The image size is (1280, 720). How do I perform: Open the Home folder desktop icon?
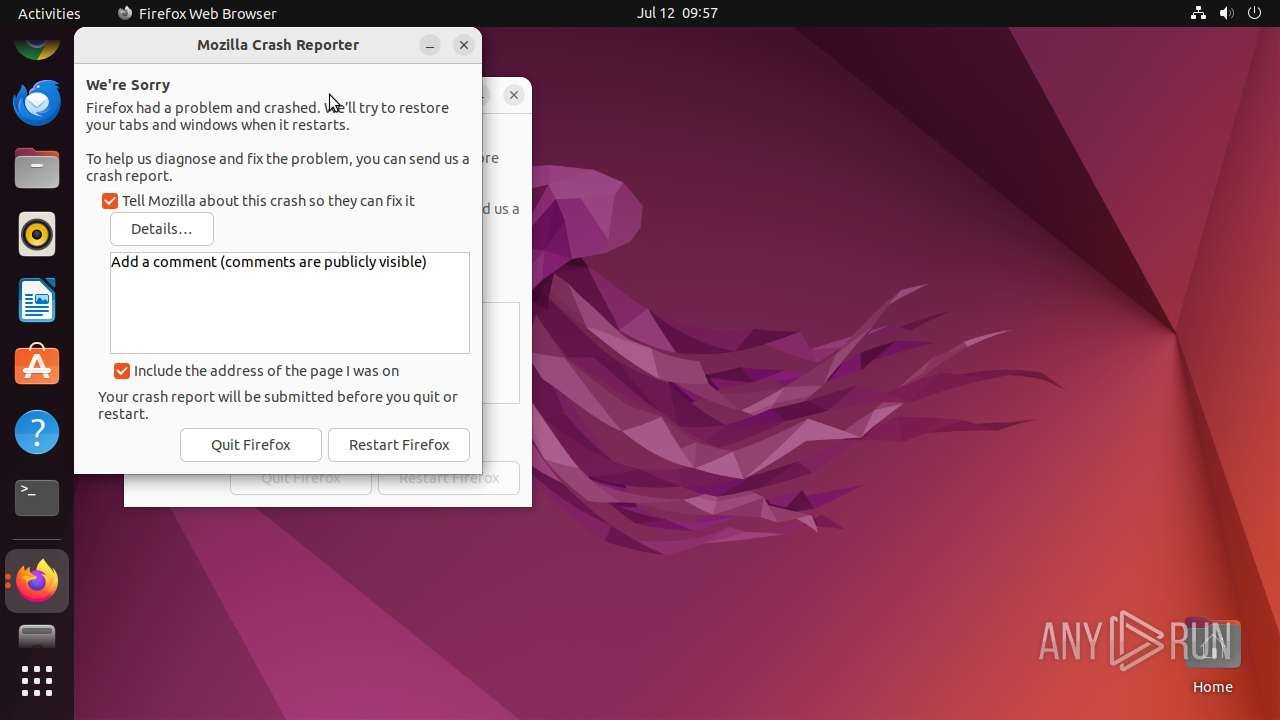[x=1212, y=655]
